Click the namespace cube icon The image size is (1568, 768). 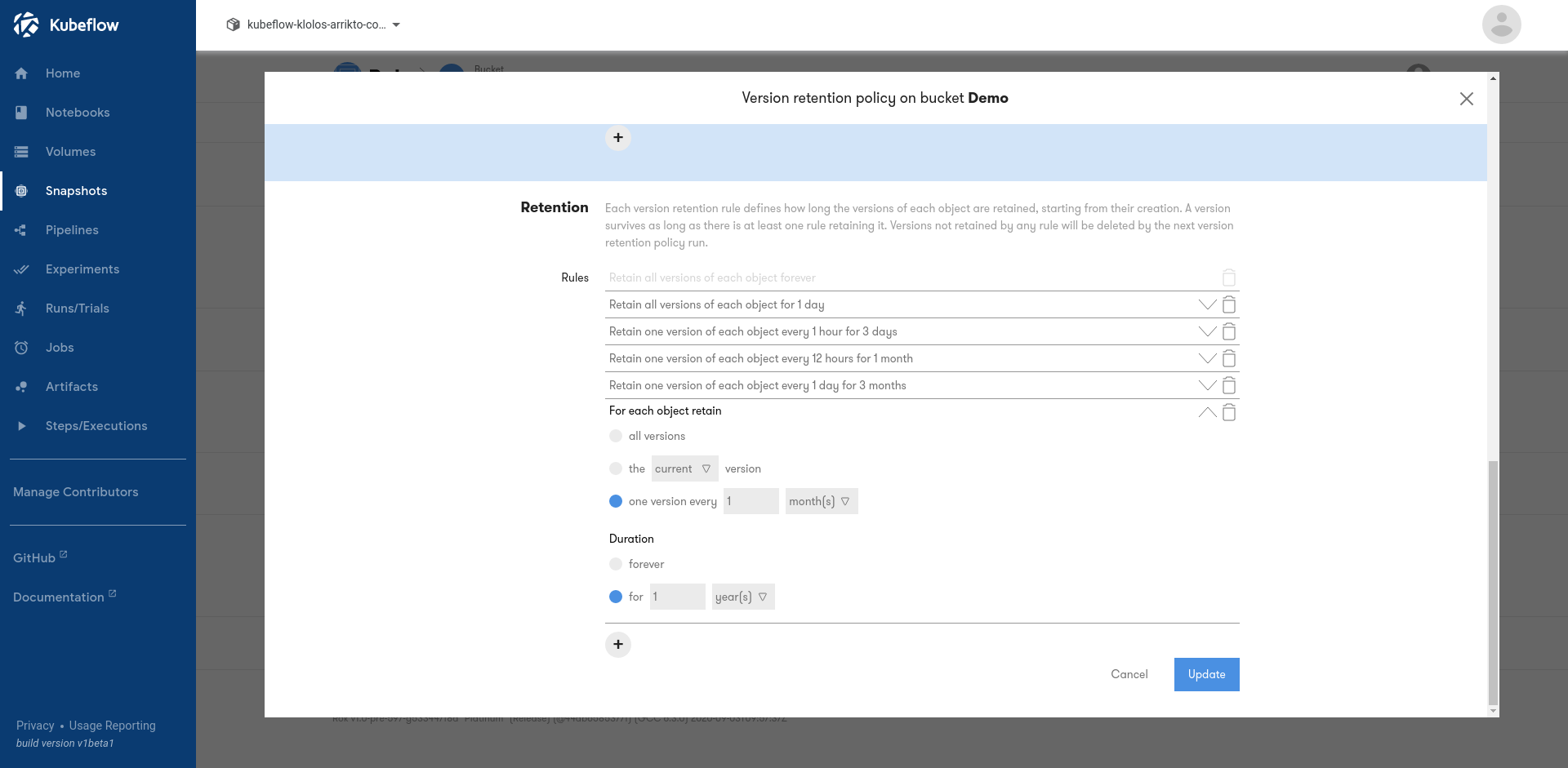coord(233,24)
